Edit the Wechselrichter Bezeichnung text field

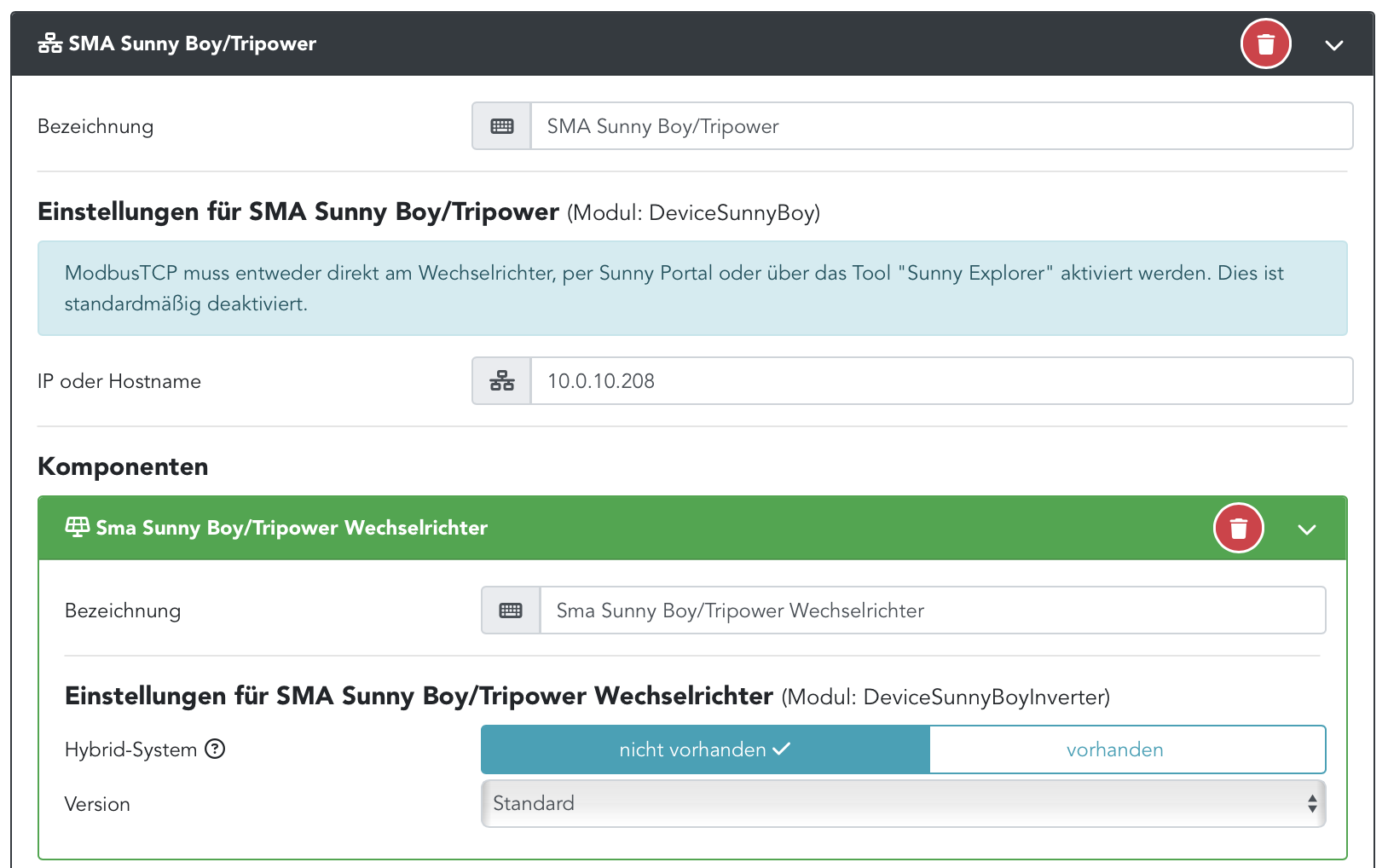pos(932,610)
